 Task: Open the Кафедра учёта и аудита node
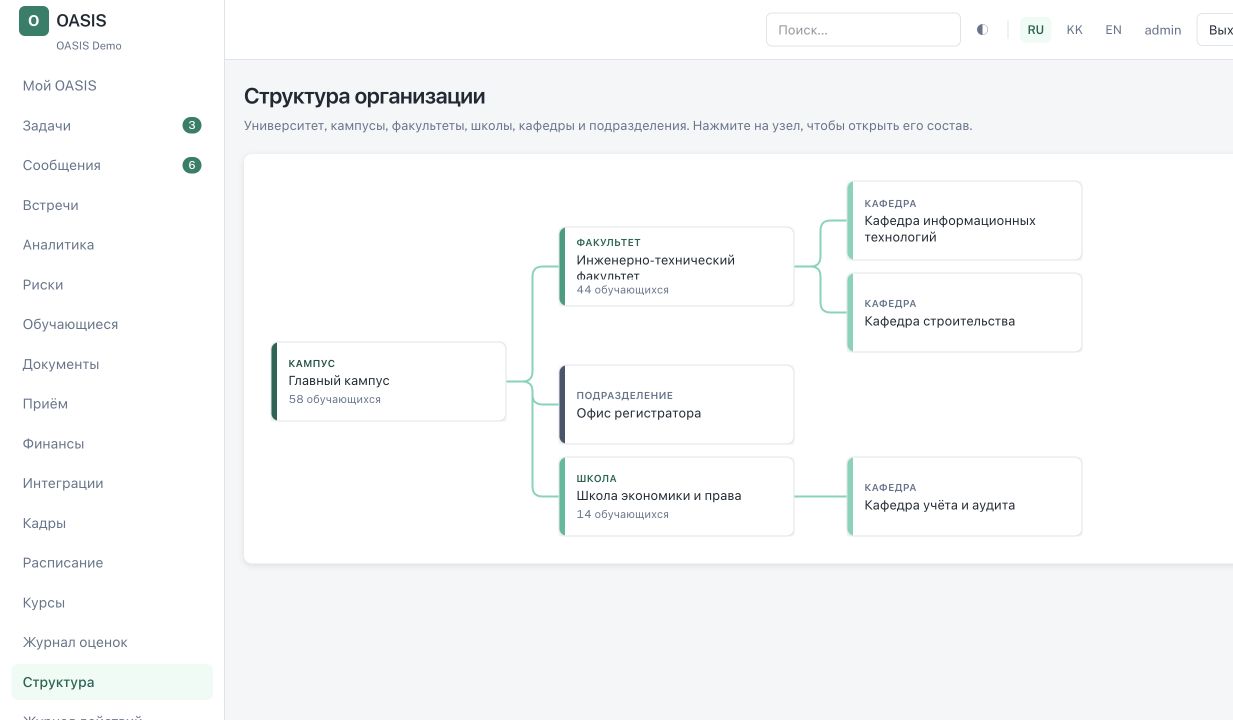[965, 496]
